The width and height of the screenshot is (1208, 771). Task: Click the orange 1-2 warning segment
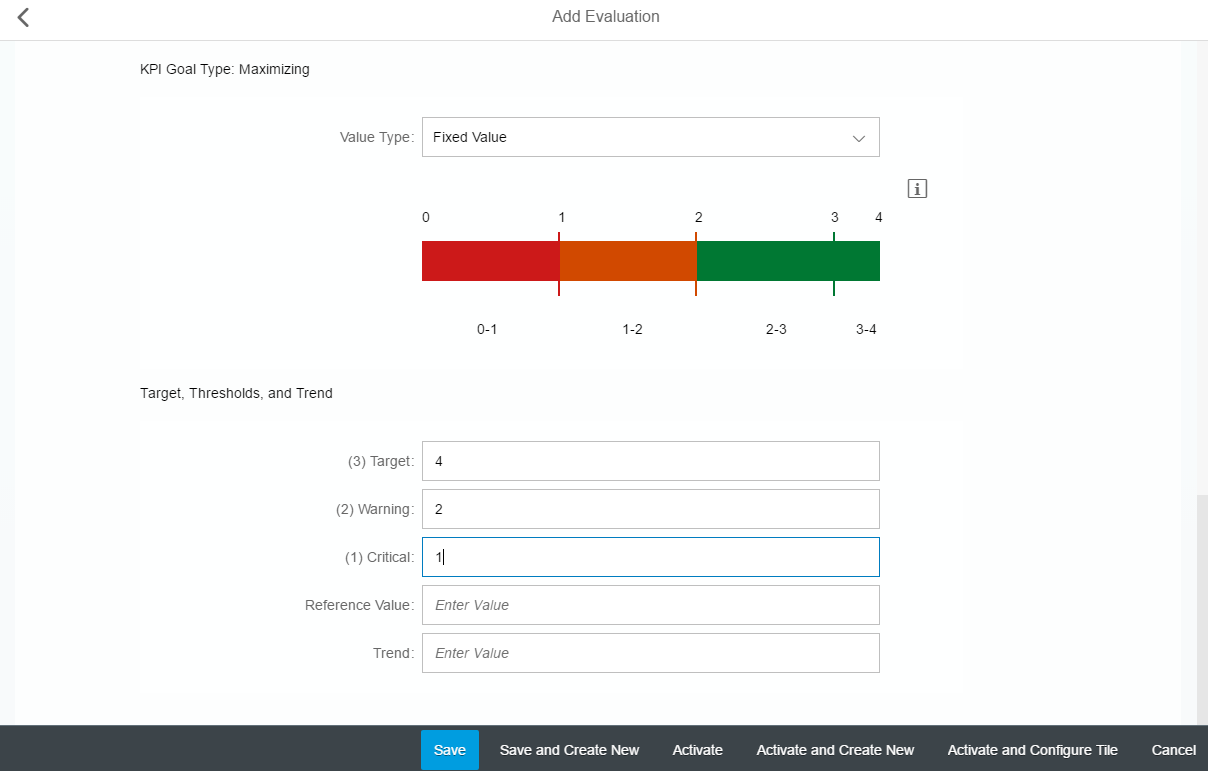click(x=627, y=261)
